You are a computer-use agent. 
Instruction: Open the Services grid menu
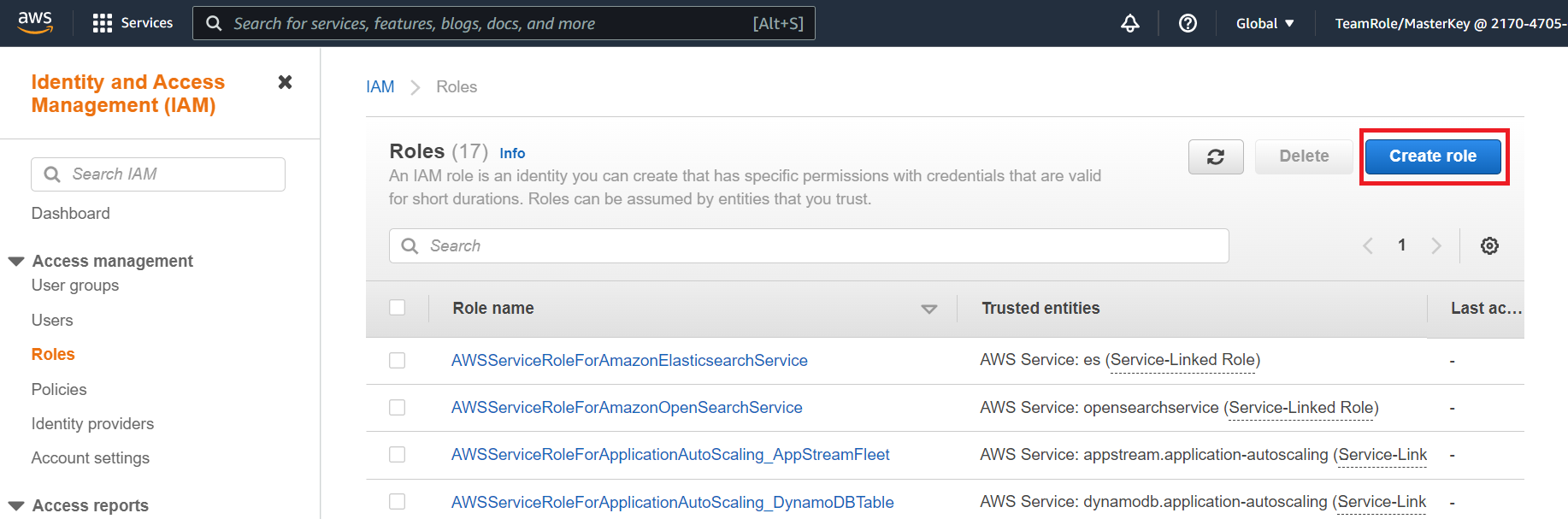coord(133,23)
